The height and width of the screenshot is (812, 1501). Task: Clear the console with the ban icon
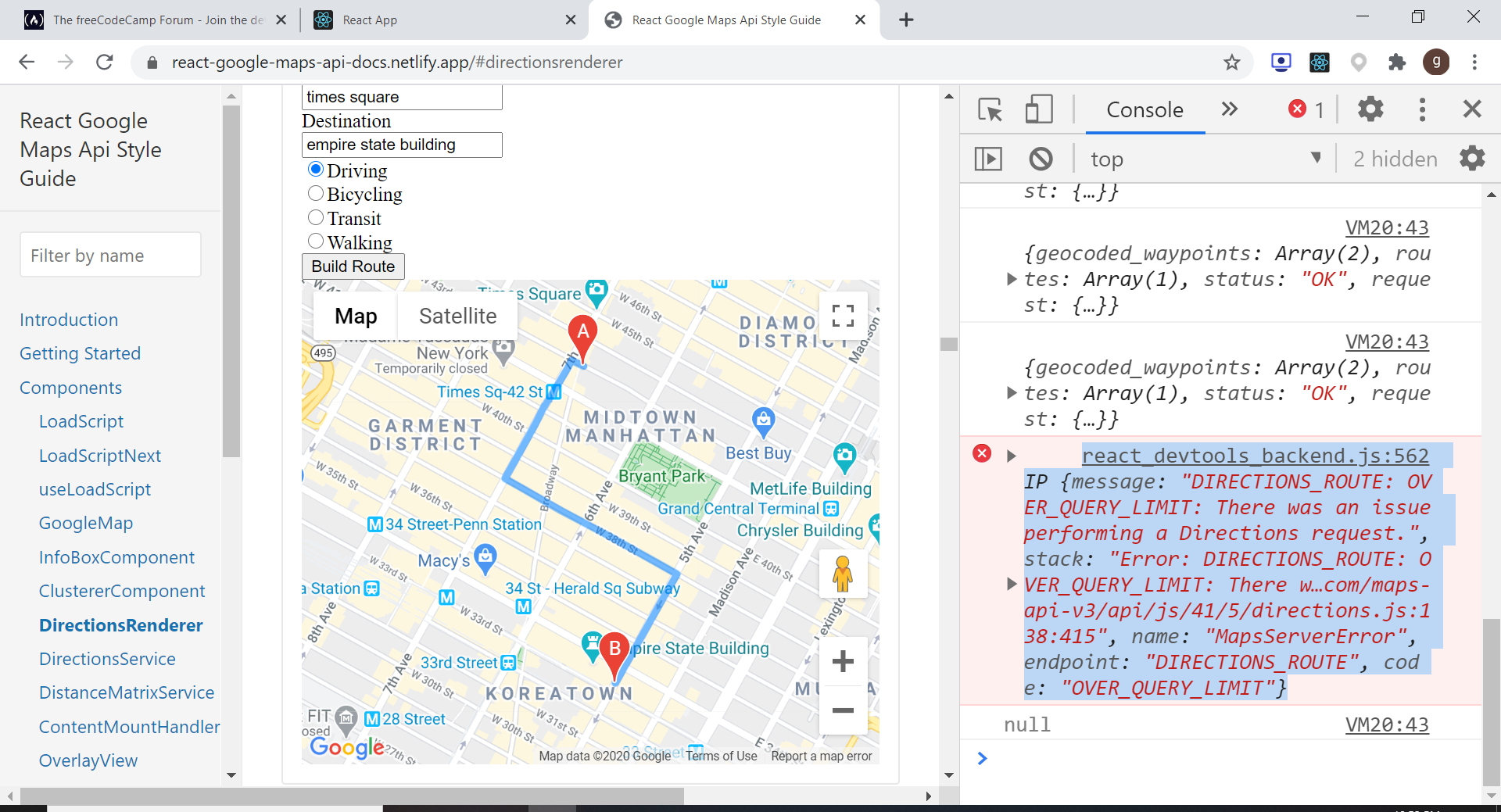(1041, 159)
